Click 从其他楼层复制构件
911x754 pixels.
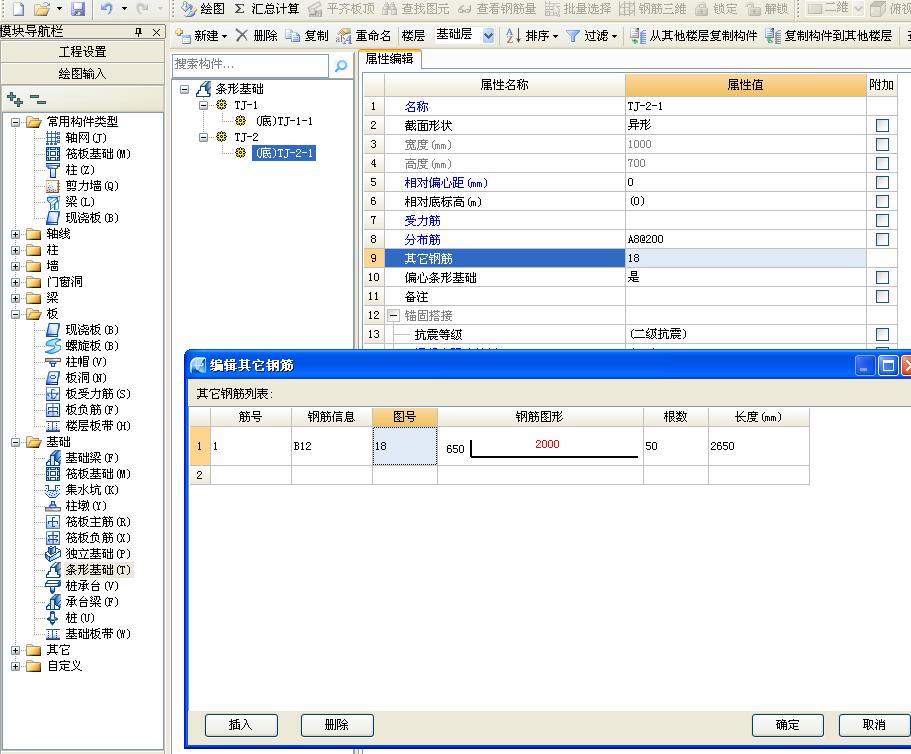pyautogui.click(x=693, y=35)
